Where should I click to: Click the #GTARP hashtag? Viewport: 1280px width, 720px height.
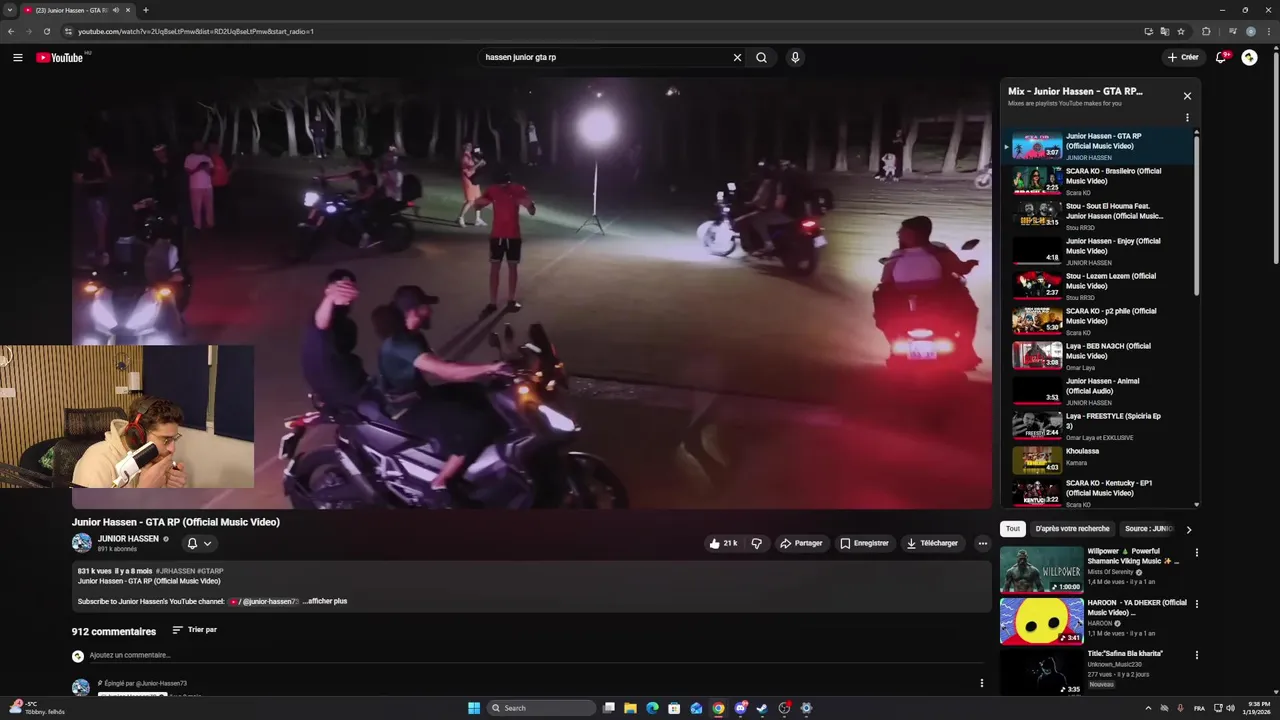(x=210, y=571)
